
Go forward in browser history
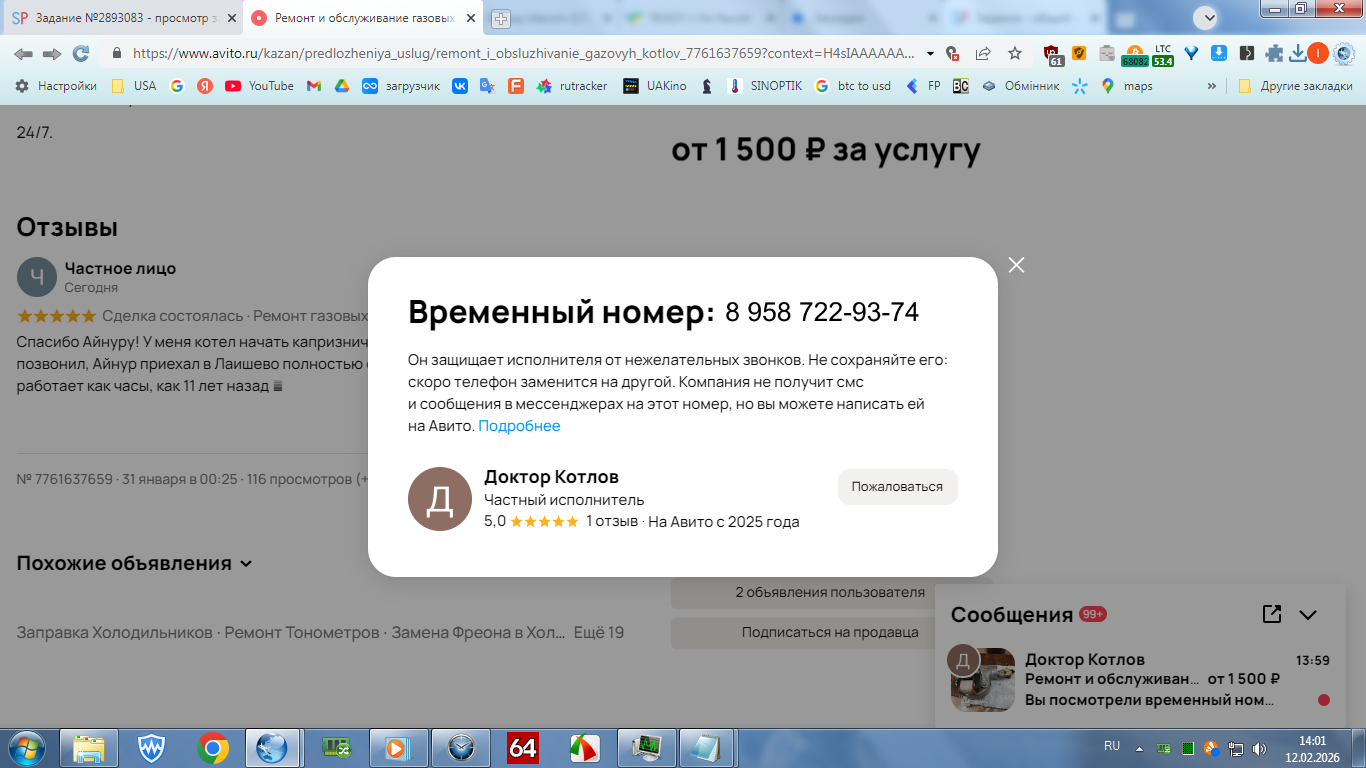point(52,53)
